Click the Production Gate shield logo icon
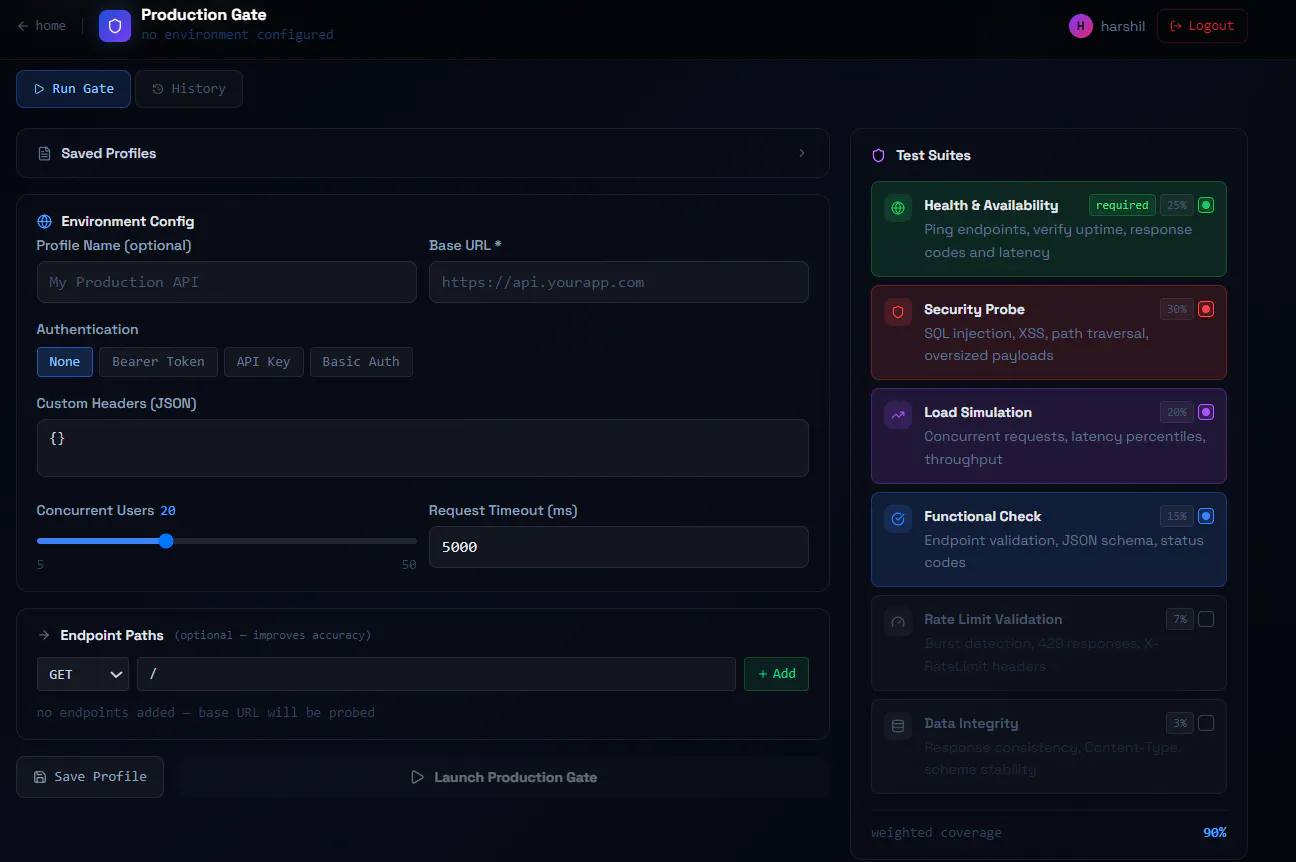This screenshot has width=1296, height=862. click(x=115, y=26)
